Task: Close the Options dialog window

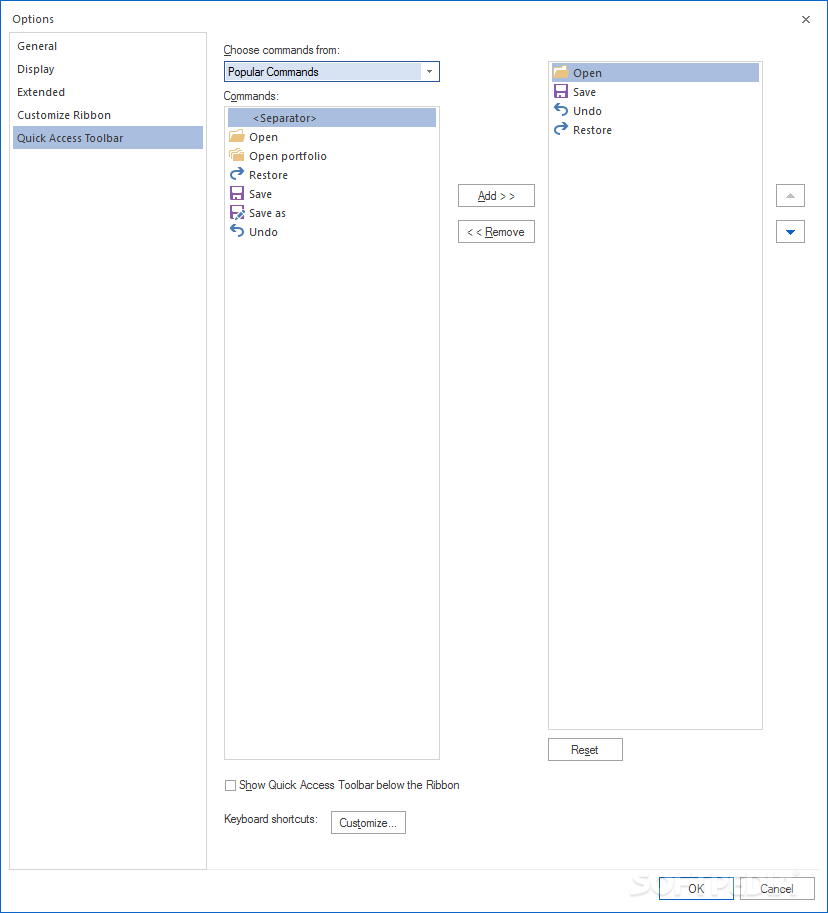Action: click(806, 19)
